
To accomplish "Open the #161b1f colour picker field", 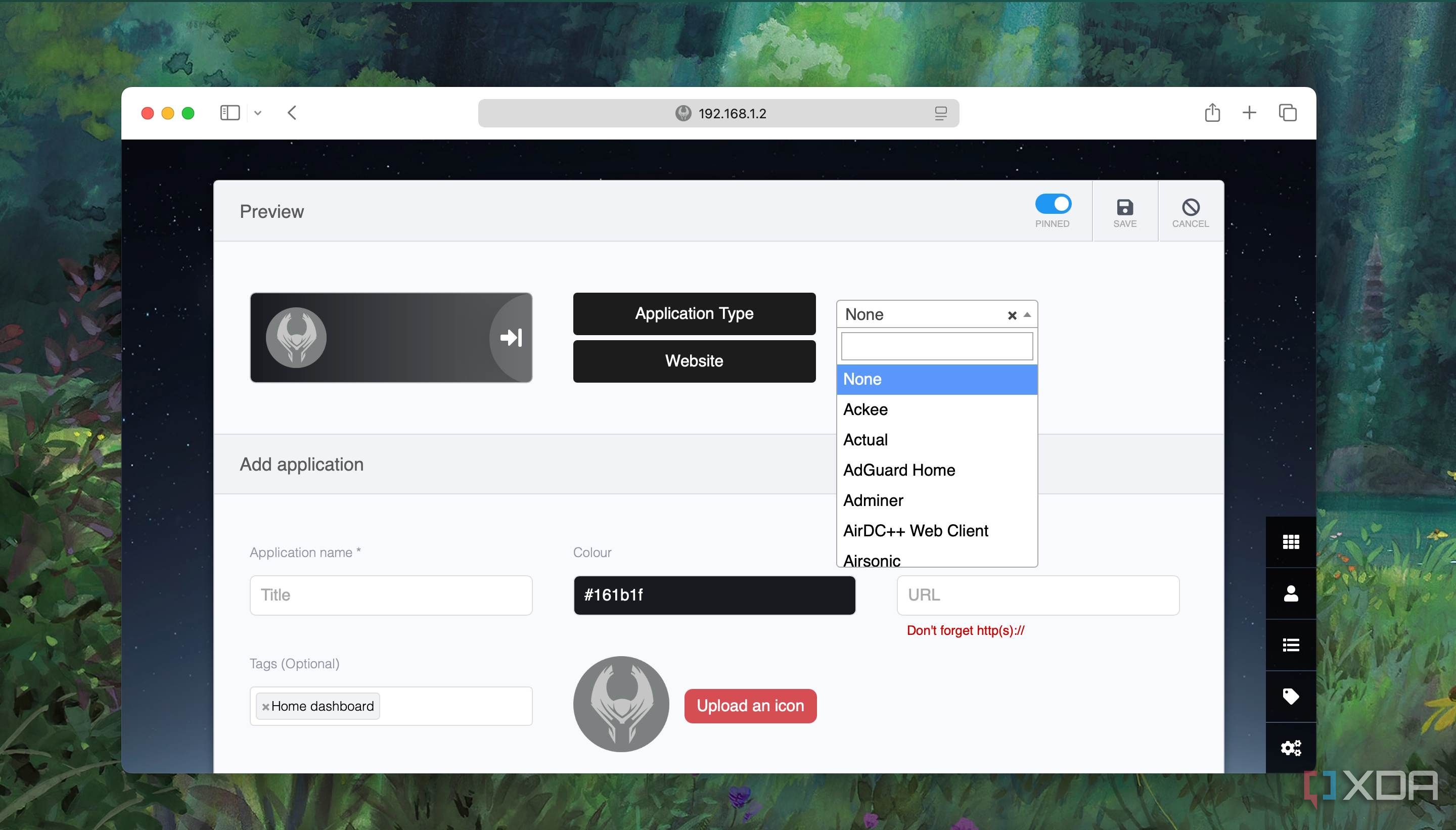I will (714, 595).
